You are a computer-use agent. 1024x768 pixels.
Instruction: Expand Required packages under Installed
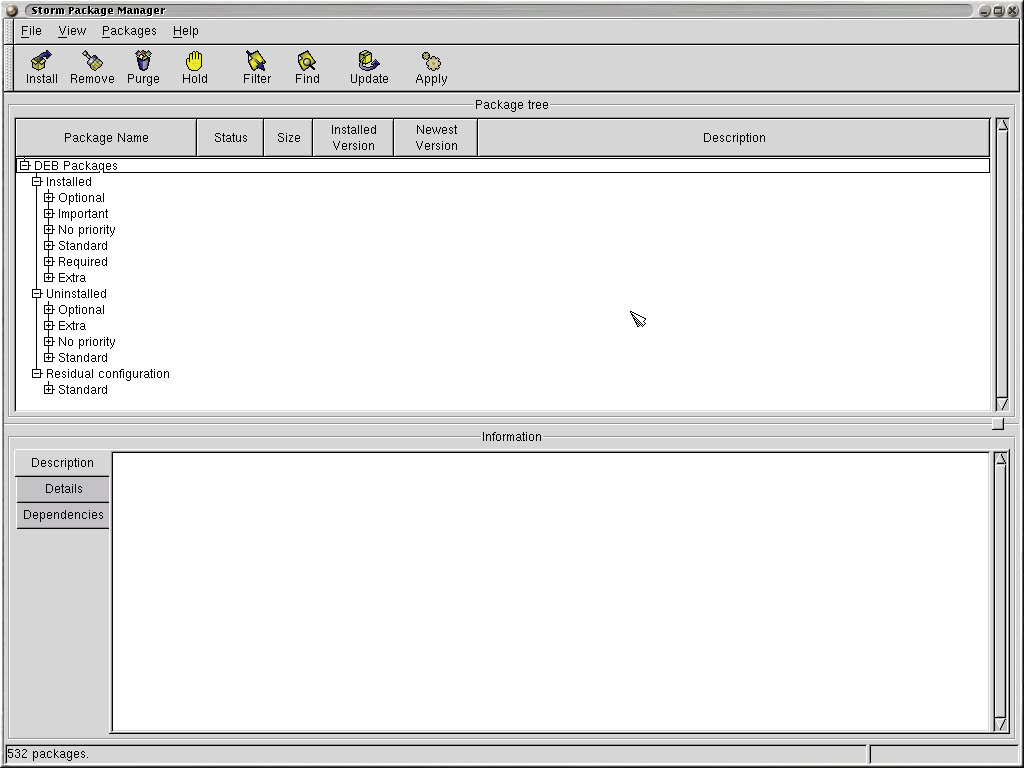[49, 262]
